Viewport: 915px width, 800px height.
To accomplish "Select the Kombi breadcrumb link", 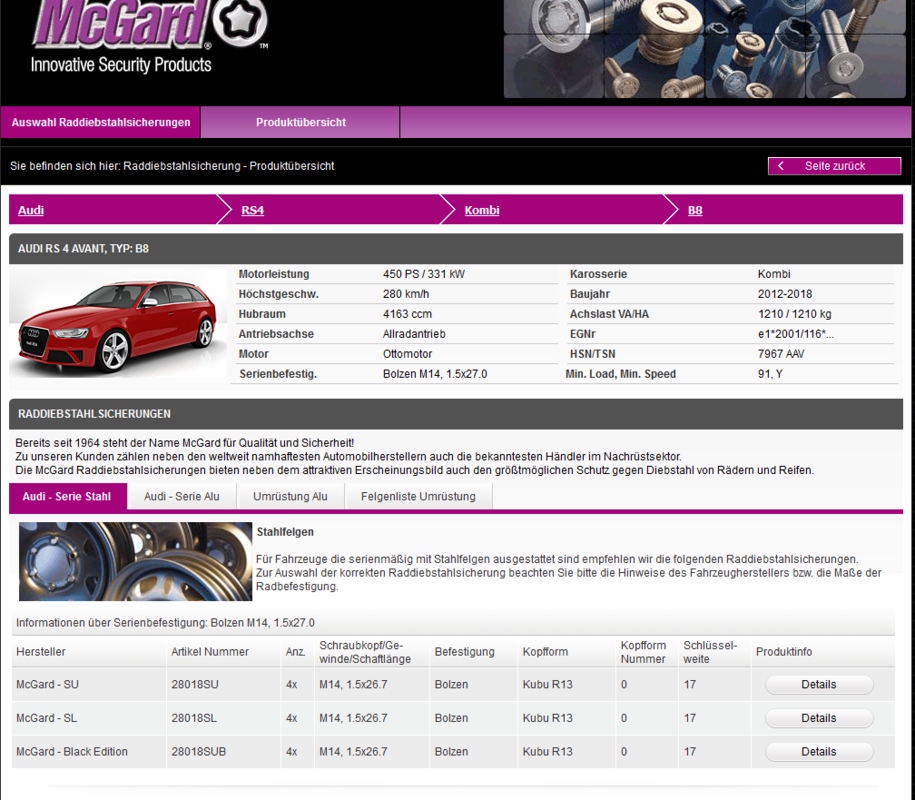I will pyautogui.click(x=482, y=210).
